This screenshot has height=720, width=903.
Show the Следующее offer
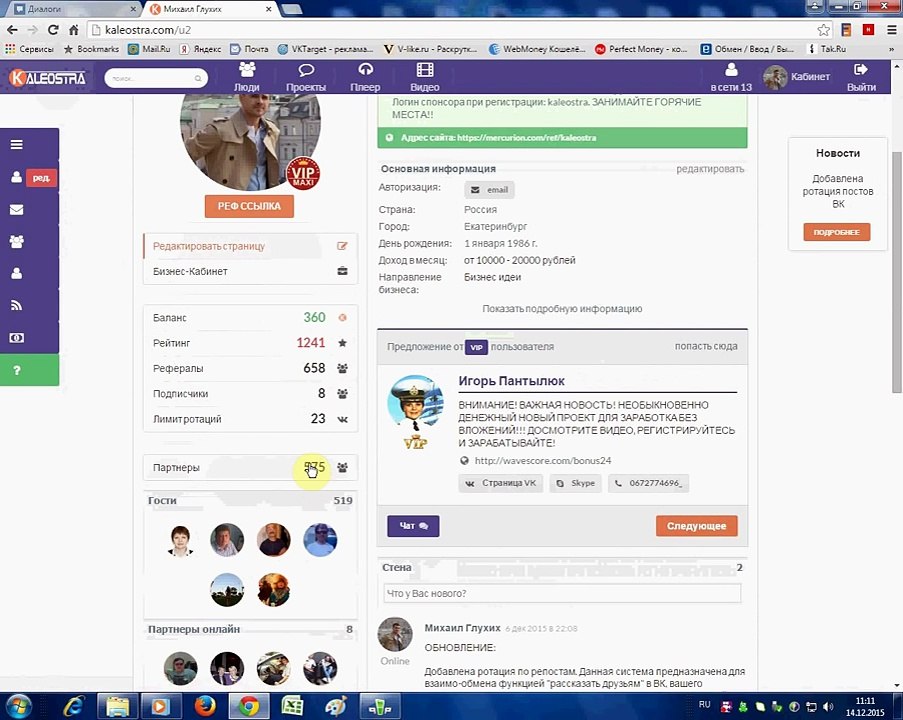[x=696, y=526]
